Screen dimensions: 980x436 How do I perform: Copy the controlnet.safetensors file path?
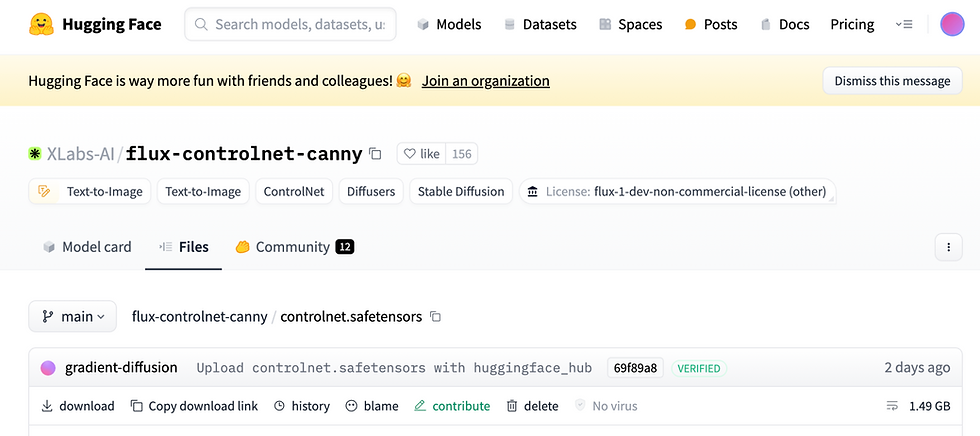point(435,317)
